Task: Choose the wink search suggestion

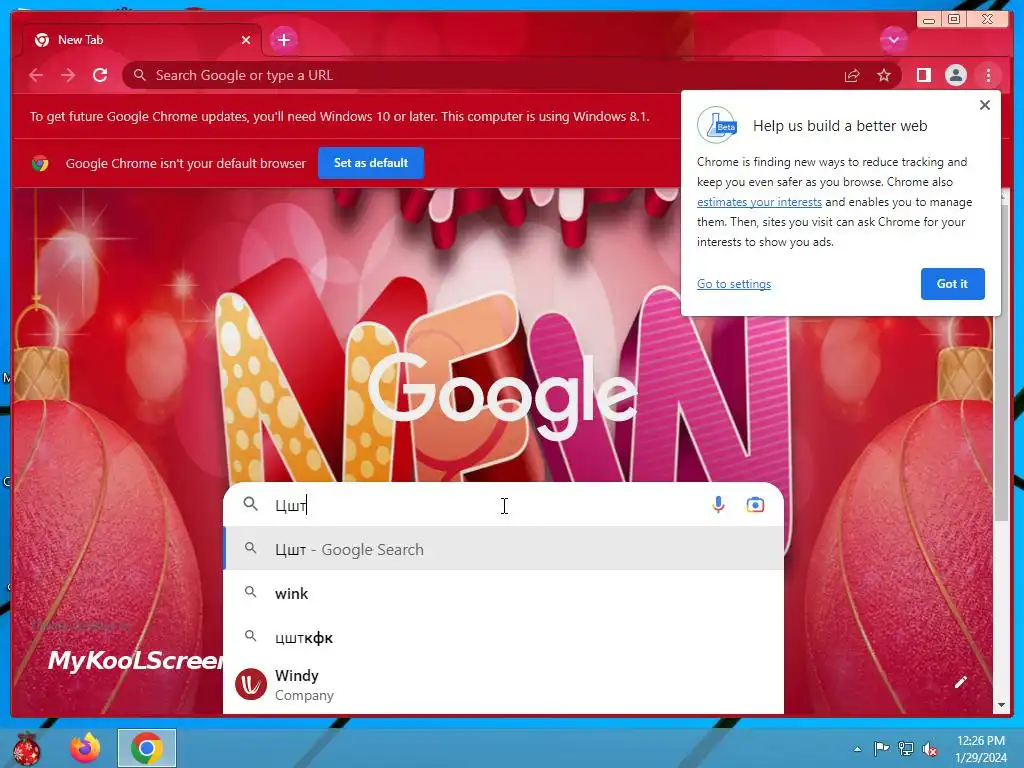Action: click(503, 593)
